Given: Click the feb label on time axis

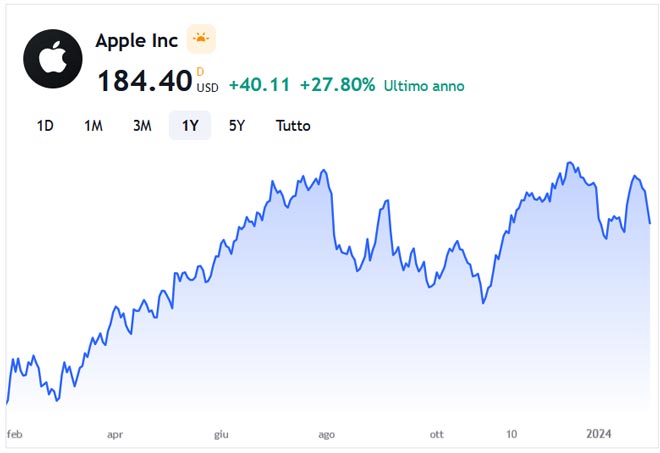Looking at the screenshot, I should coord(15,435).
